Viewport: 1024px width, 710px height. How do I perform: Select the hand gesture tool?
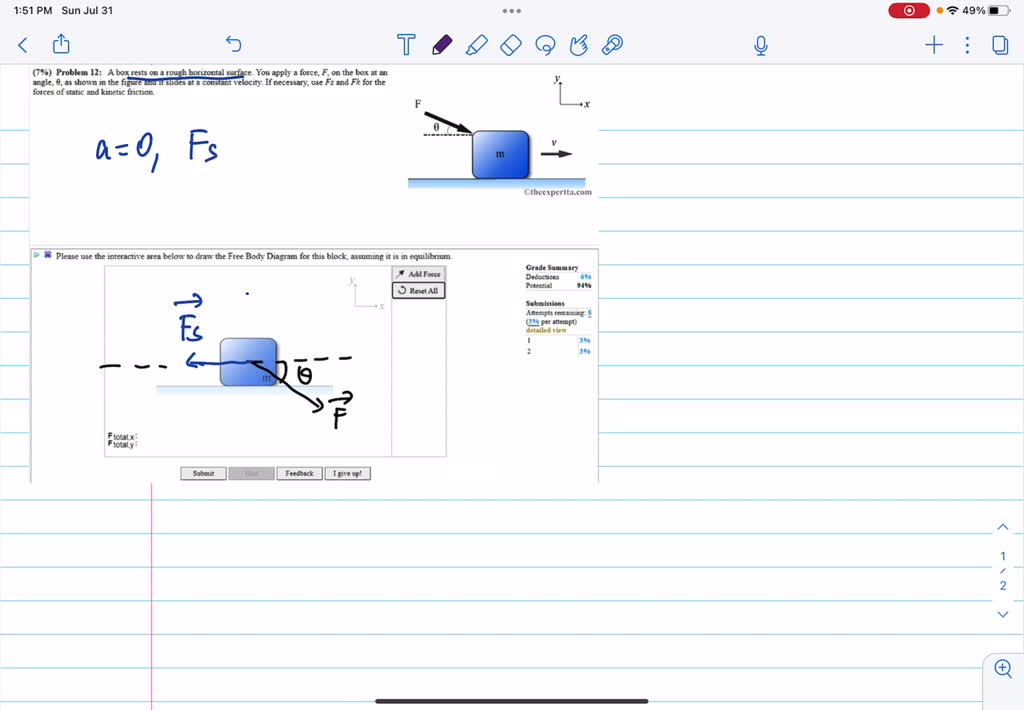pyautogui.click(x=579, y=44)
